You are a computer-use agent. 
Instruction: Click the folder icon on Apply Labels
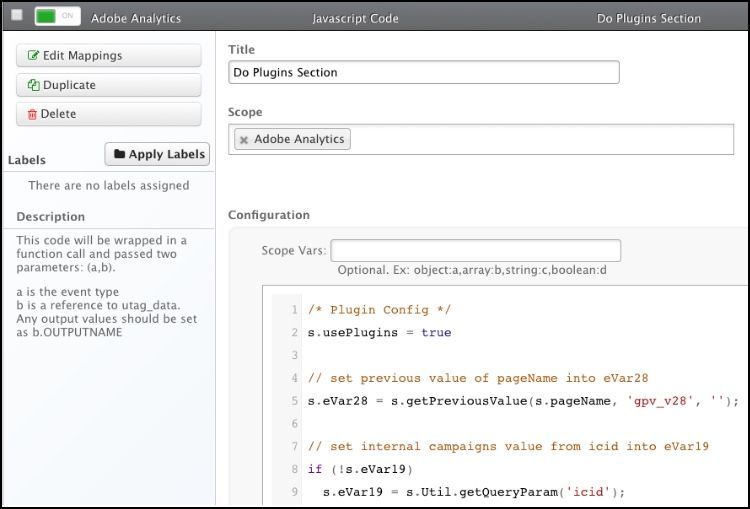(x=120, y=154)
